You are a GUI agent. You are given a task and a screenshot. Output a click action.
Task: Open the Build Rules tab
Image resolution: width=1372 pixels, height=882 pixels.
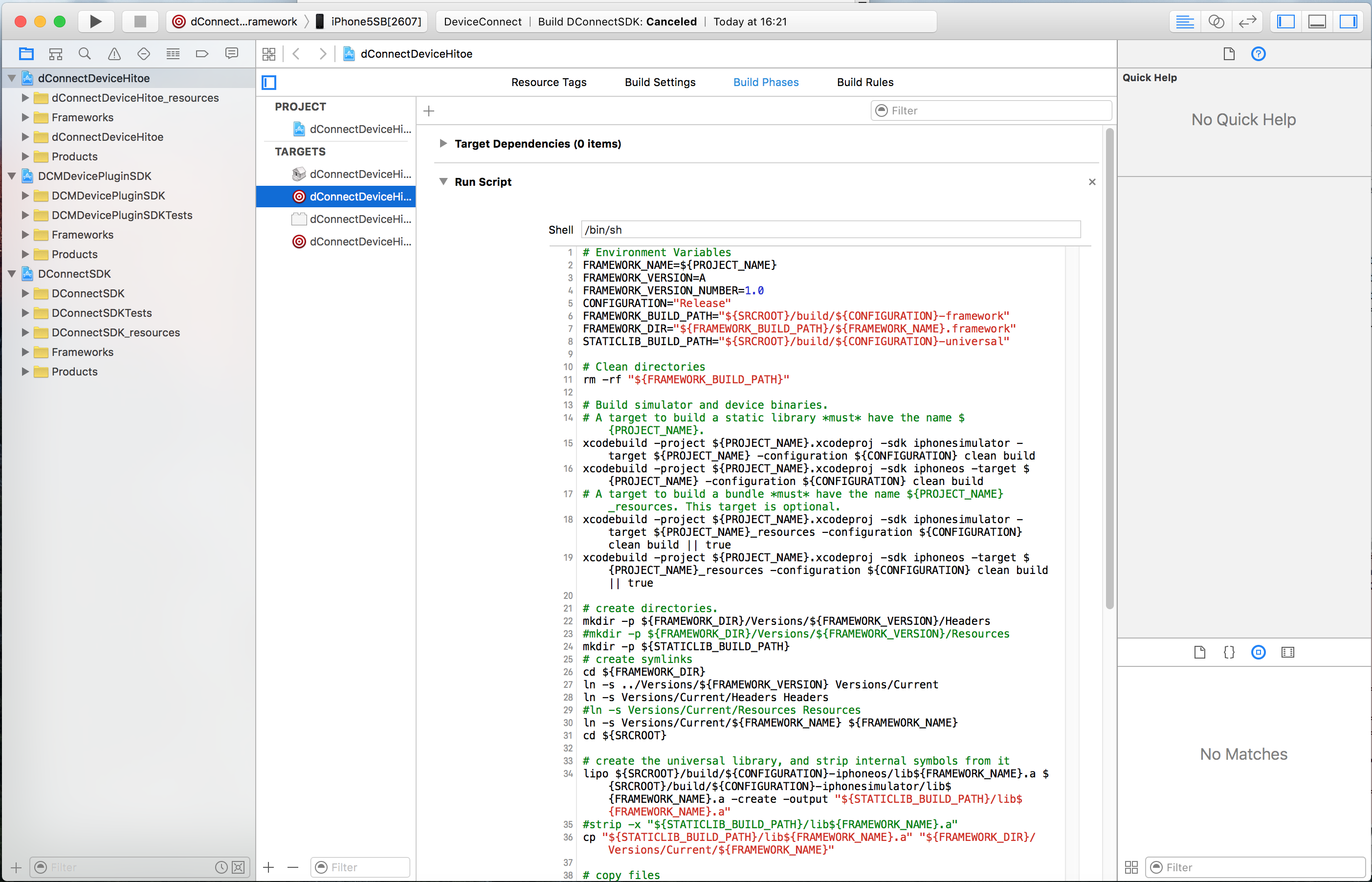click(x=864, y=82)
